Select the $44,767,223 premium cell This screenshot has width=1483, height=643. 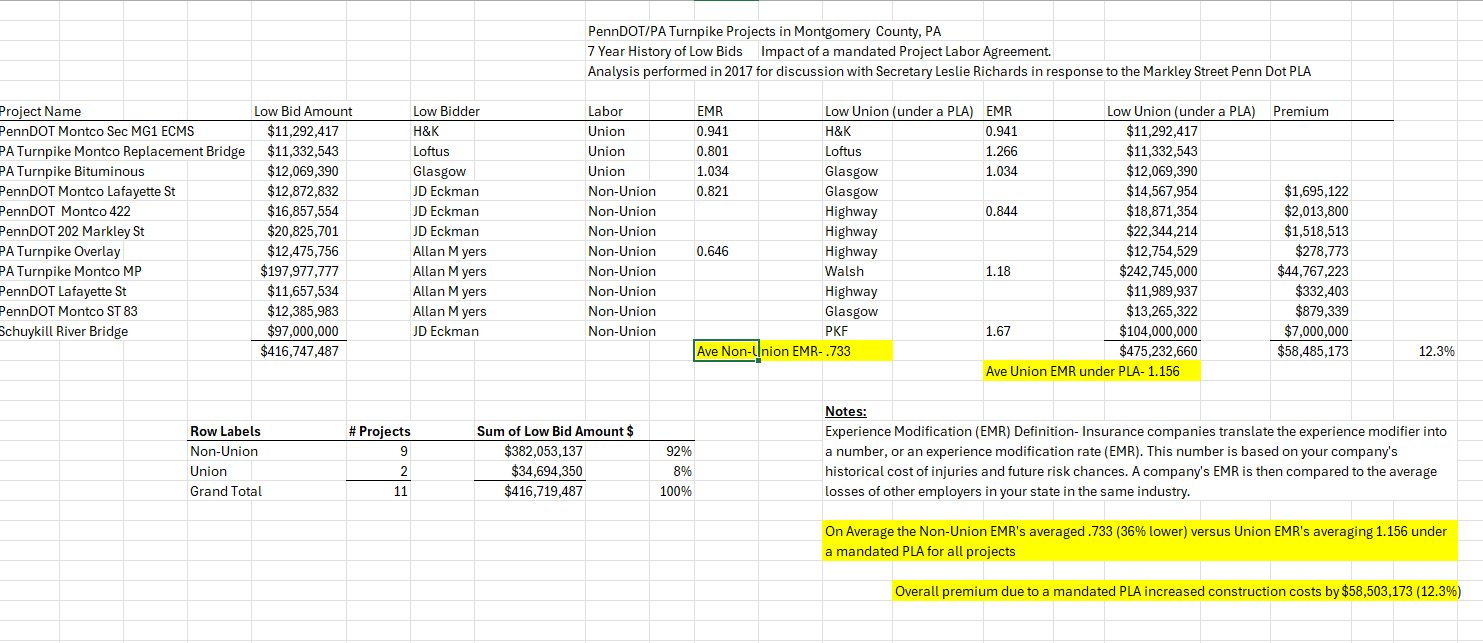1313,271
